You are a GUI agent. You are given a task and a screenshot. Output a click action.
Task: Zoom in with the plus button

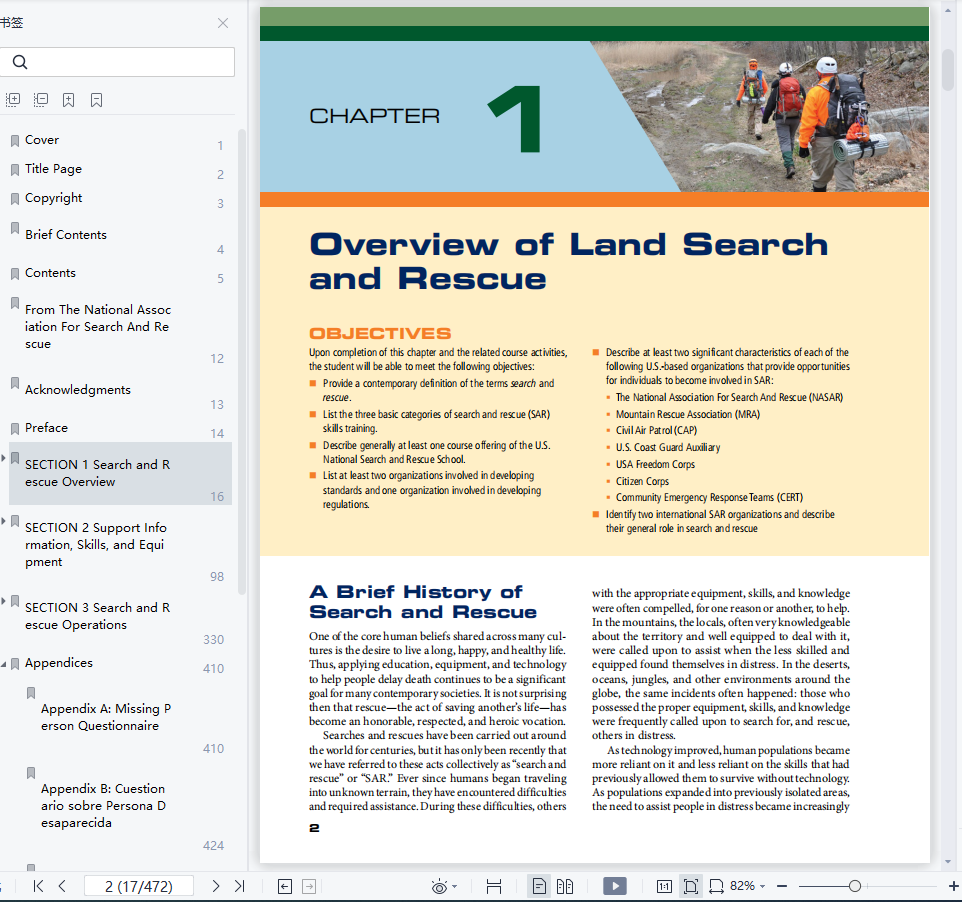953,886
